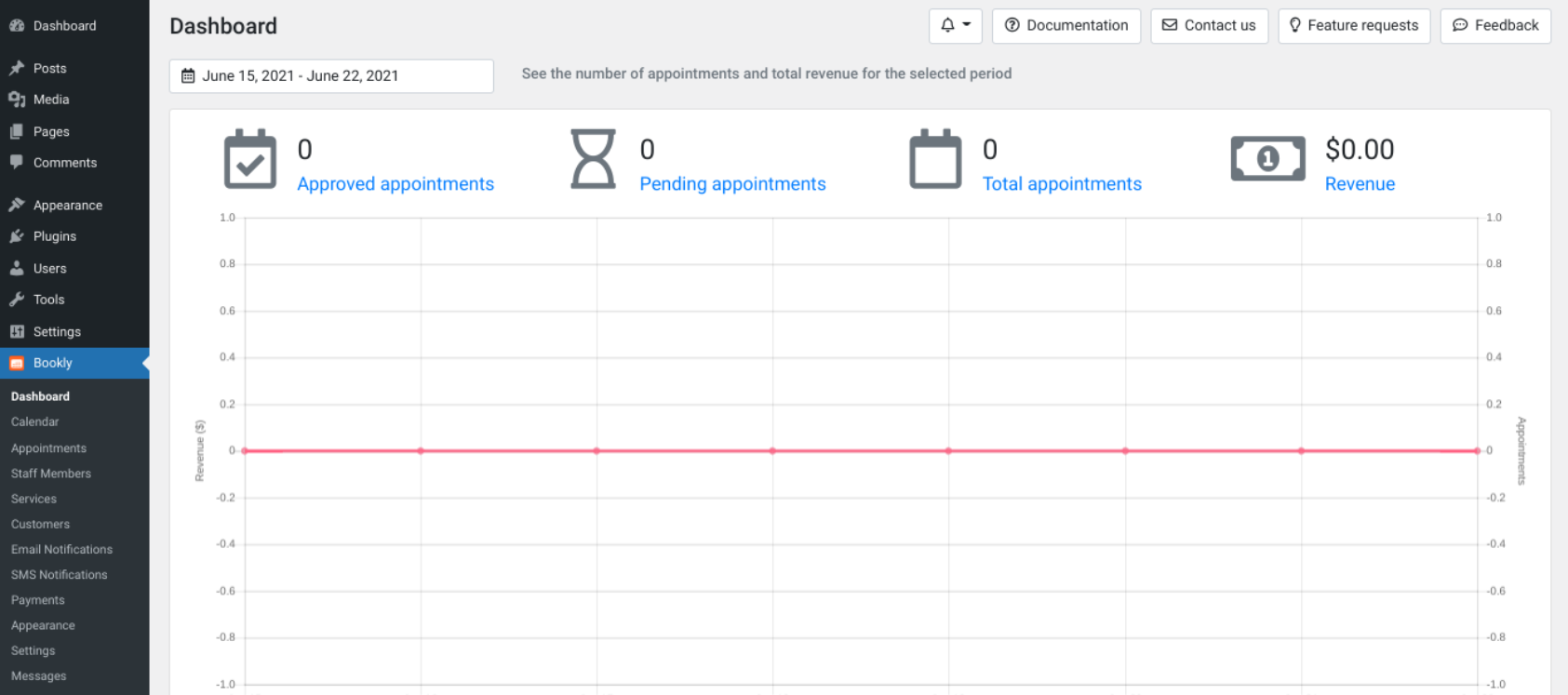Screen dimensions: 1568x695
Task: Click the Revenue link
Action: [1360, 184]
